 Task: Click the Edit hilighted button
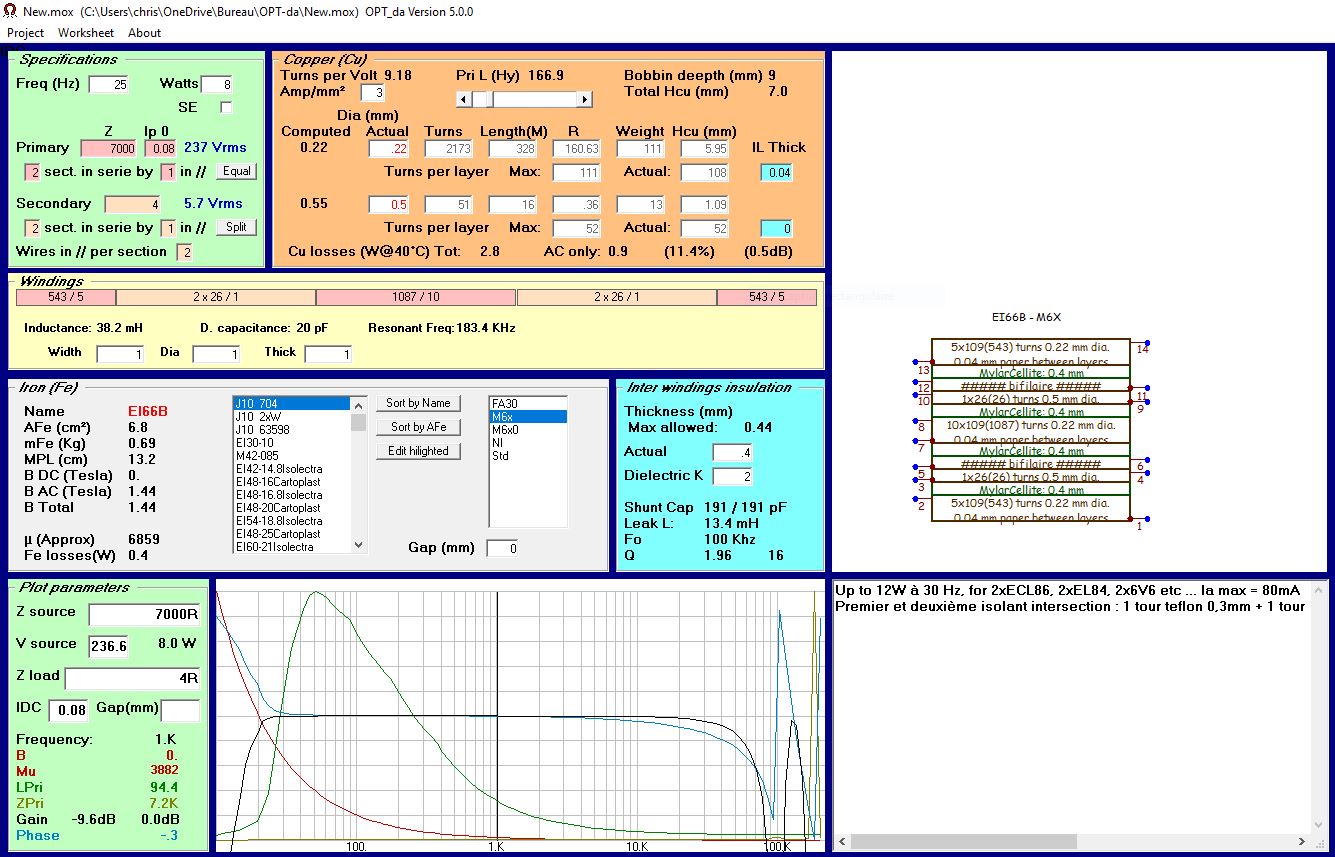tap(418, 451)
